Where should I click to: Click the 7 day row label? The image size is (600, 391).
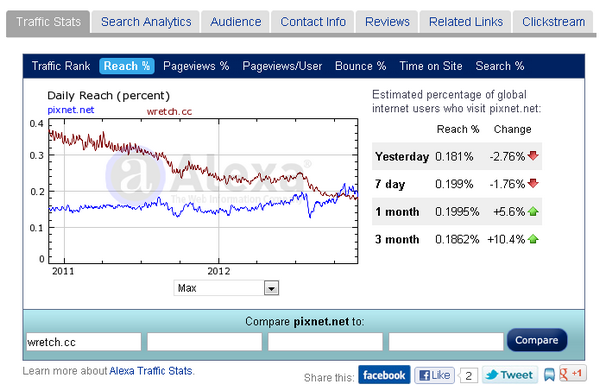coord(390,184)
